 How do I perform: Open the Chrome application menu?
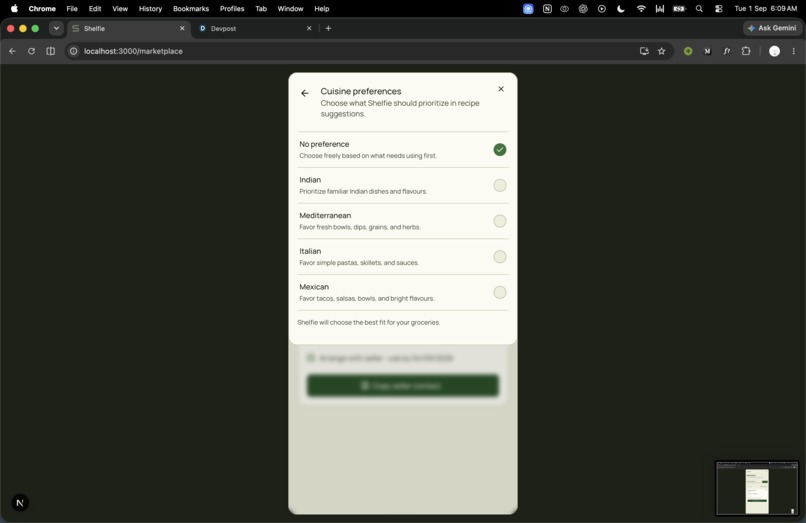[x=42, y=9]
